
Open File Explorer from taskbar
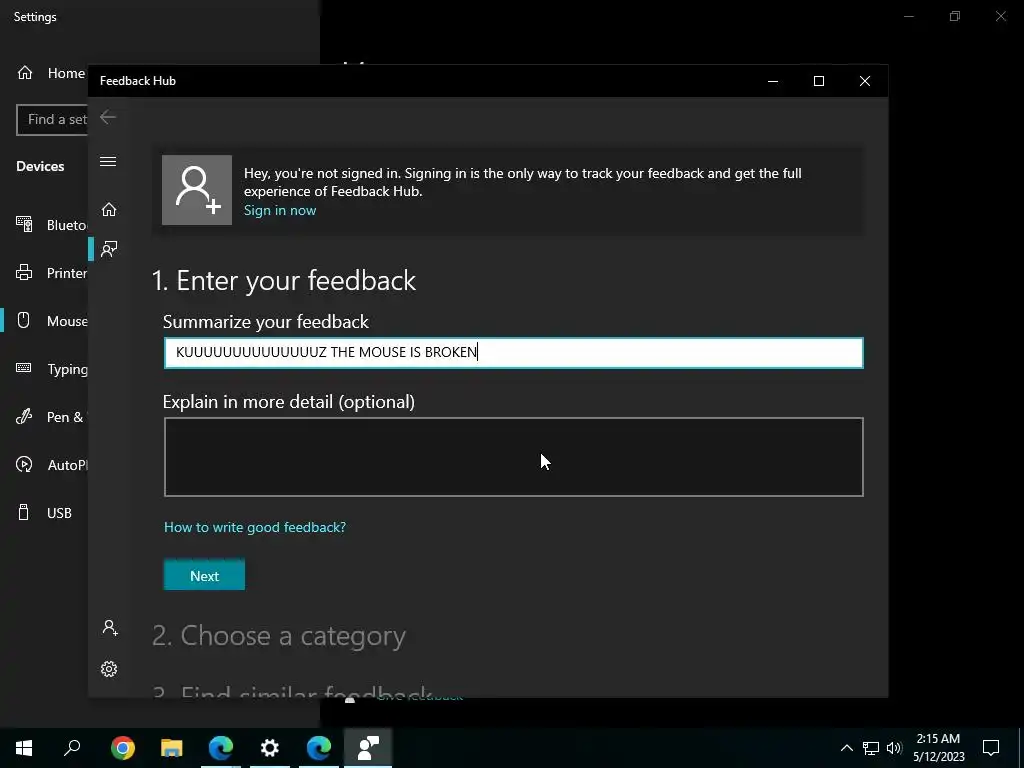pos(172,748)
